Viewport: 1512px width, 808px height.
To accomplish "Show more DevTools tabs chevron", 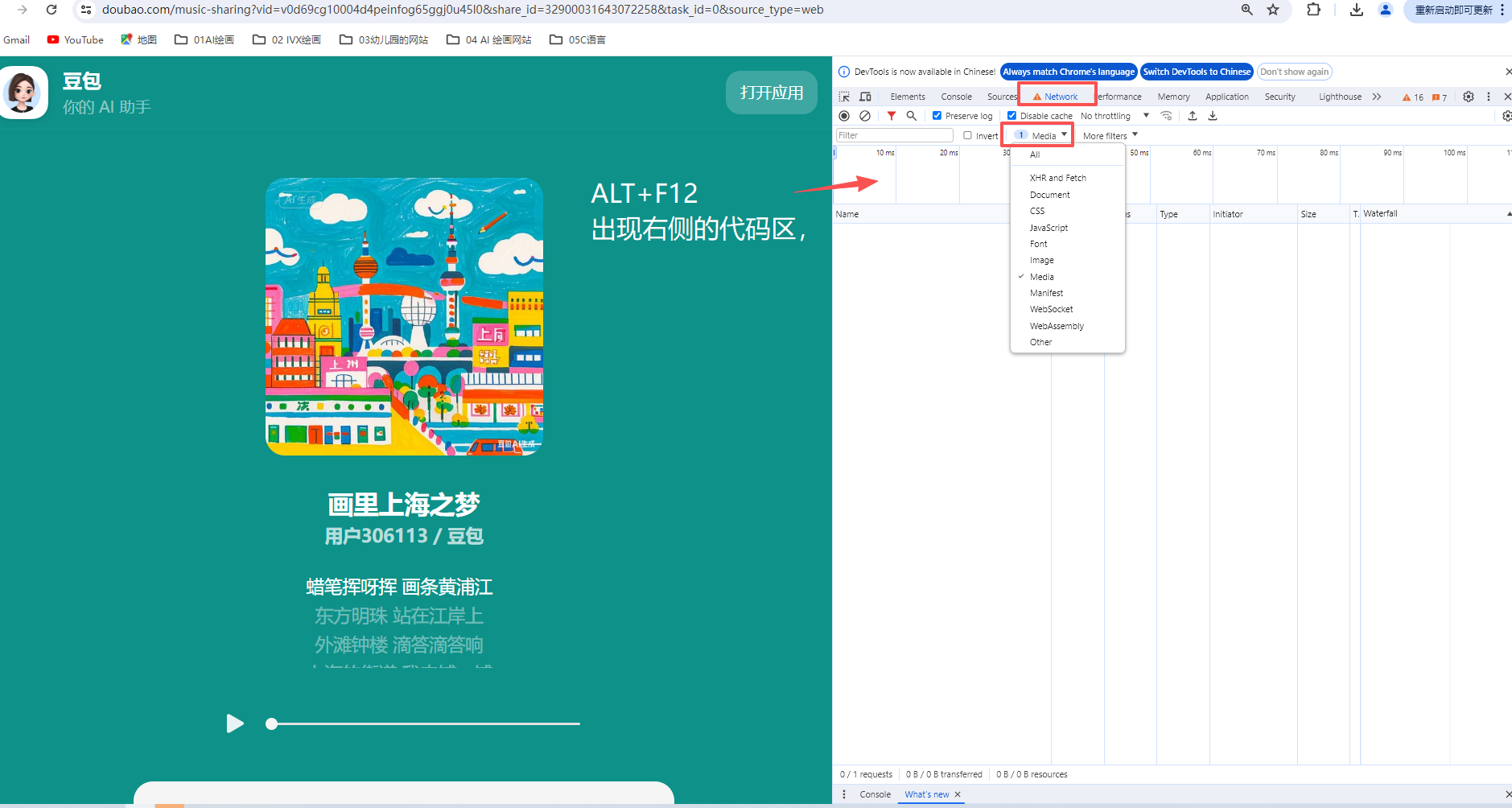I will 1377,97.
